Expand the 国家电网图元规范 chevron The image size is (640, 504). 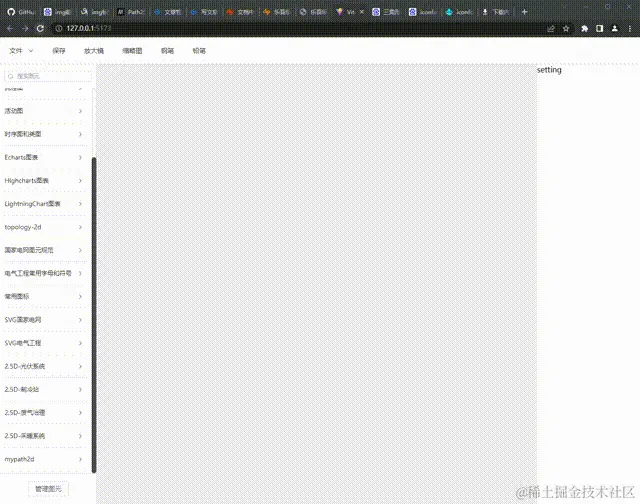click(x=80, y=250)
